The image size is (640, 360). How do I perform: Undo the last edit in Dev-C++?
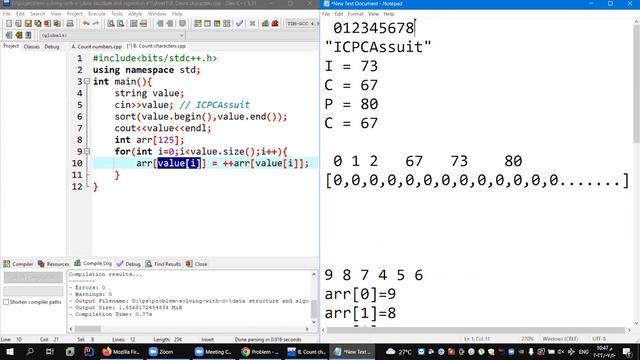coord(86,24)
